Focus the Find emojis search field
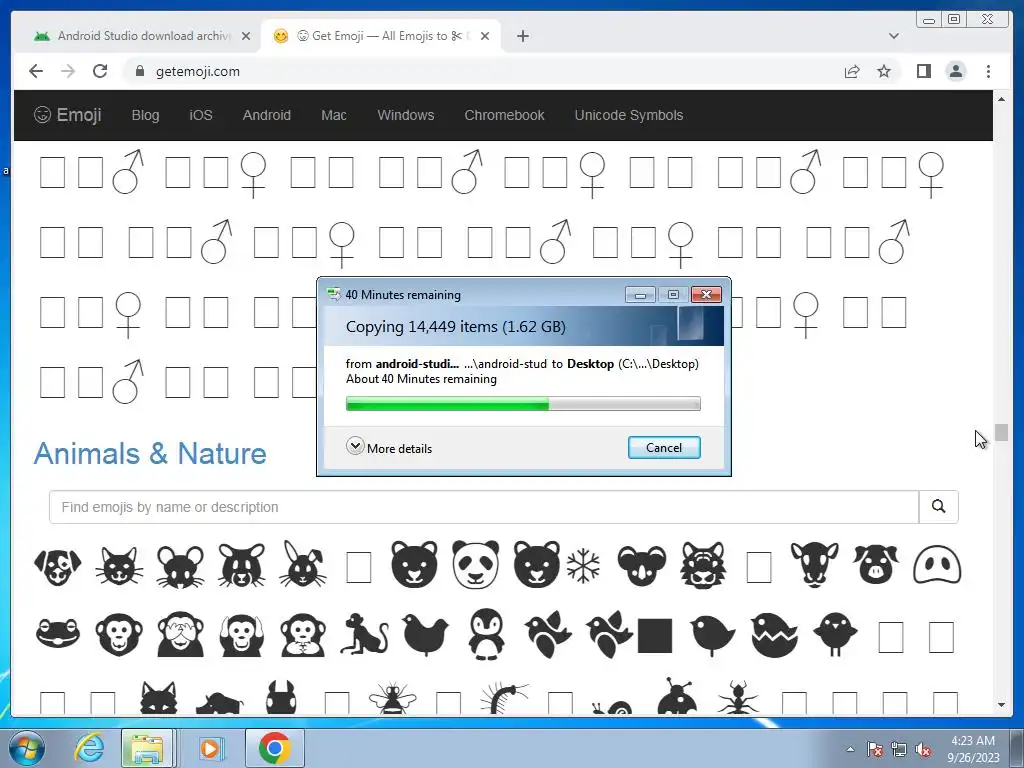 pyautogui.click(x=484, y=507)
